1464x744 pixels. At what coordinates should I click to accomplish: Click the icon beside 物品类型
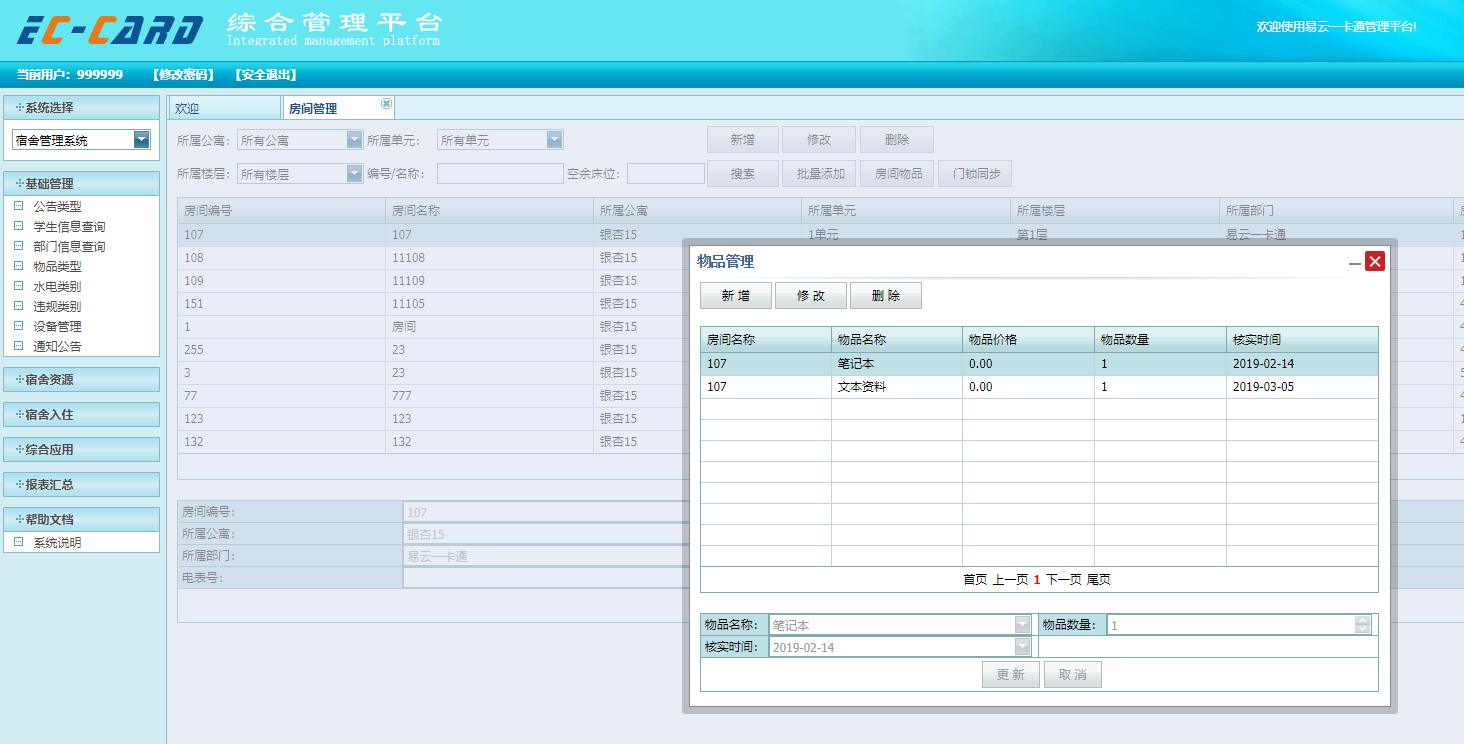point(18,266)
